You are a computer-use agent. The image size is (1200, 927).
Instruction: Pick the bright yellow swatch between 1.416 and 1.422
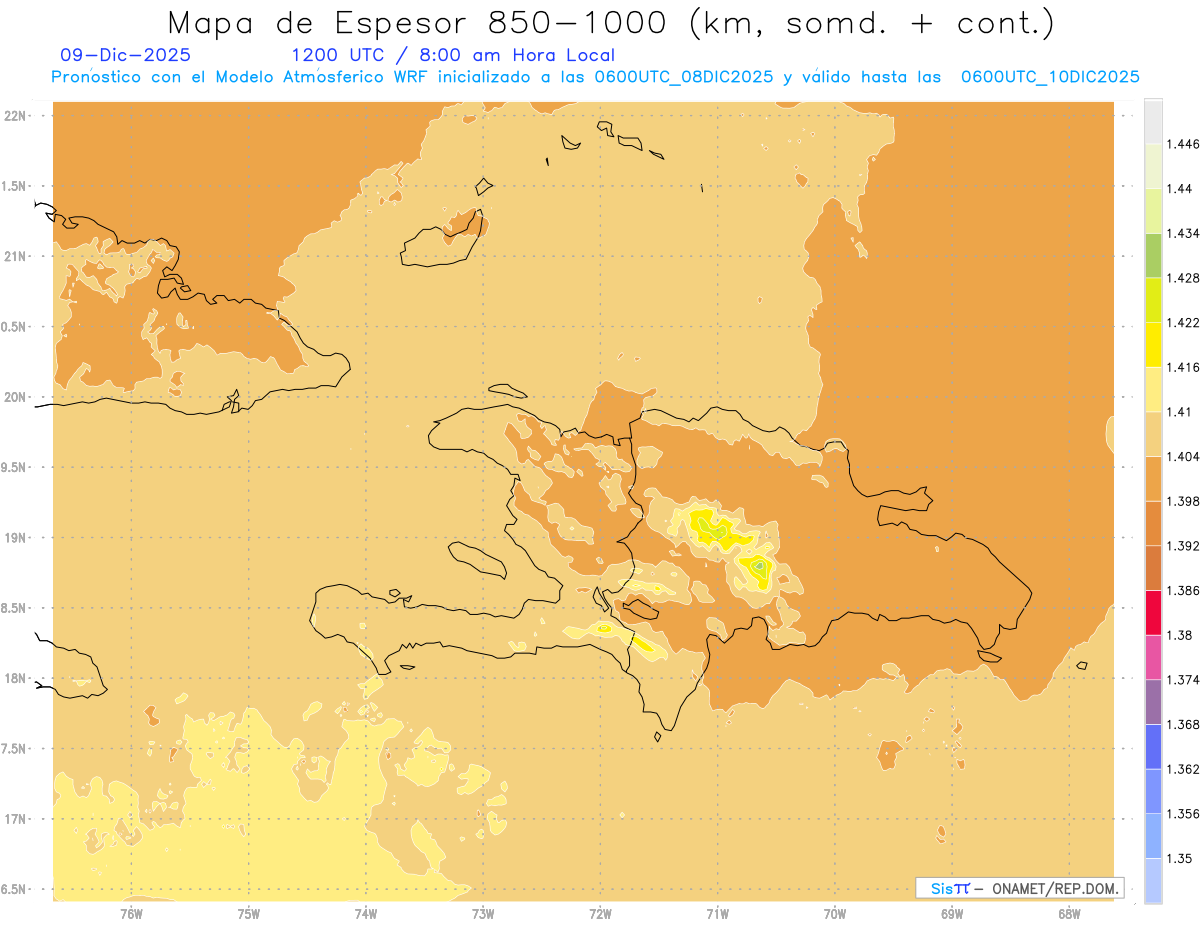pos(1153,344)
